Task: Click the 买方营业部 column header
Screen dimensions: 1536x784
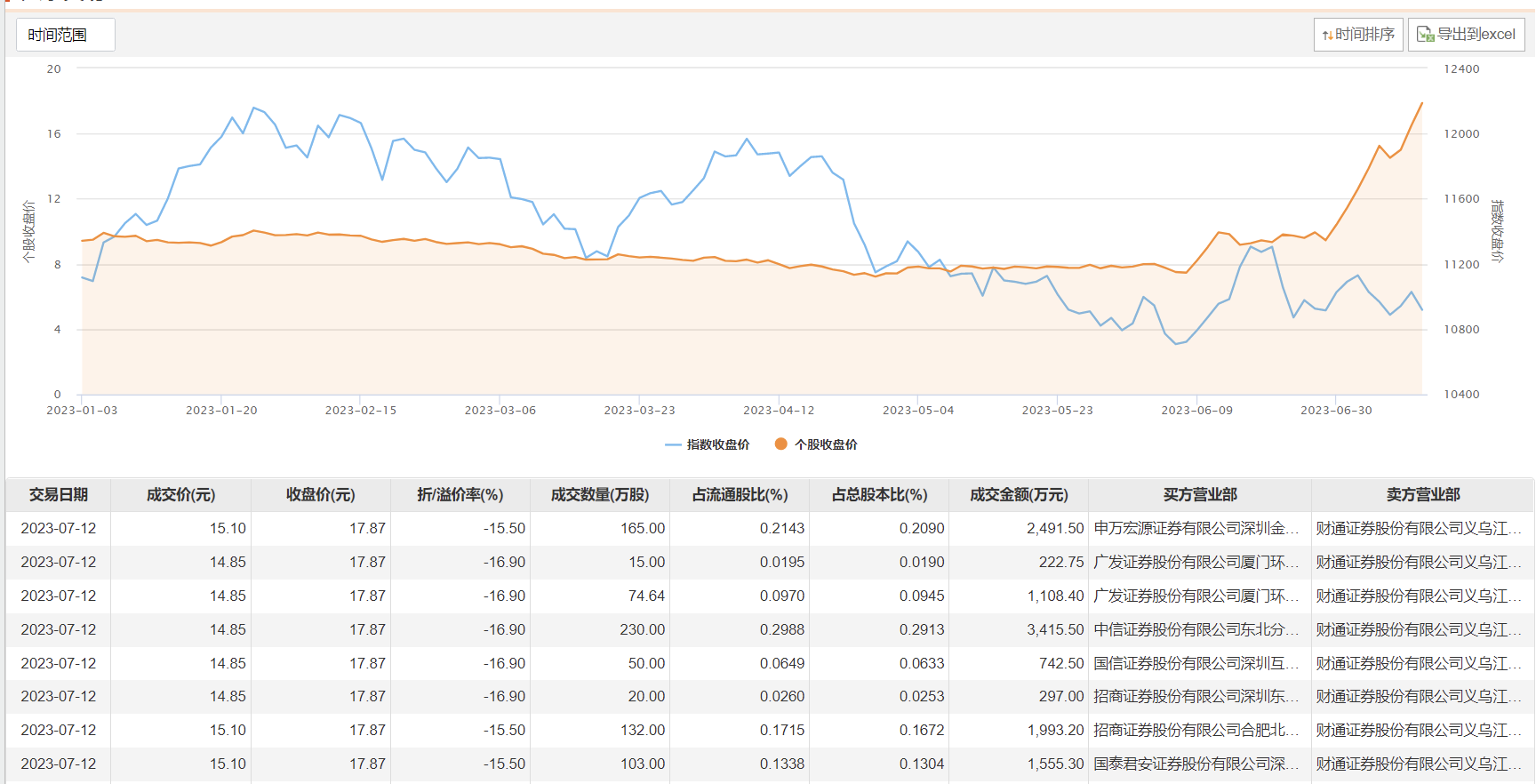Action: (x=1200, y=495)
